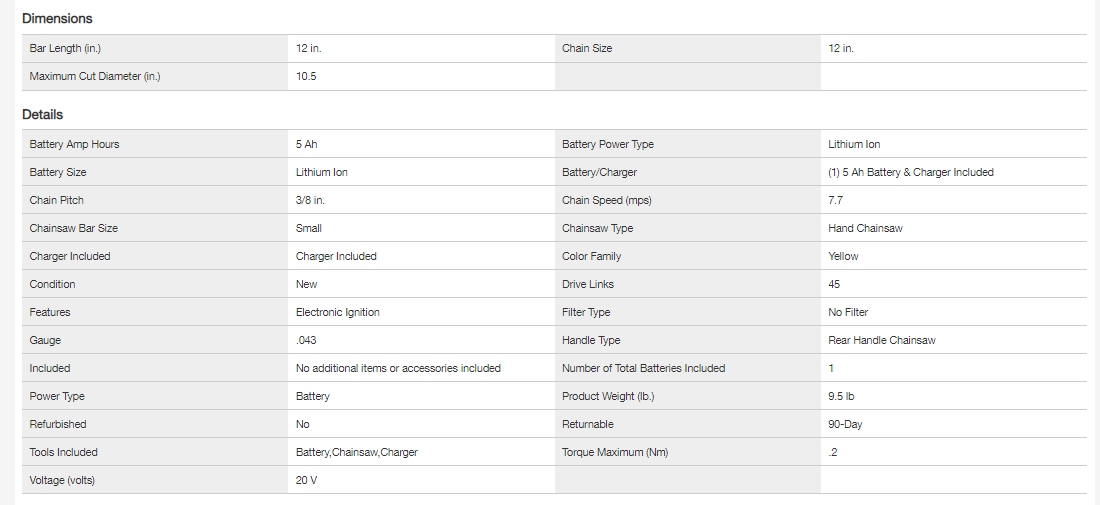
Task: Select the Bar Length (in.) label
Action: [x=65, y=48]
